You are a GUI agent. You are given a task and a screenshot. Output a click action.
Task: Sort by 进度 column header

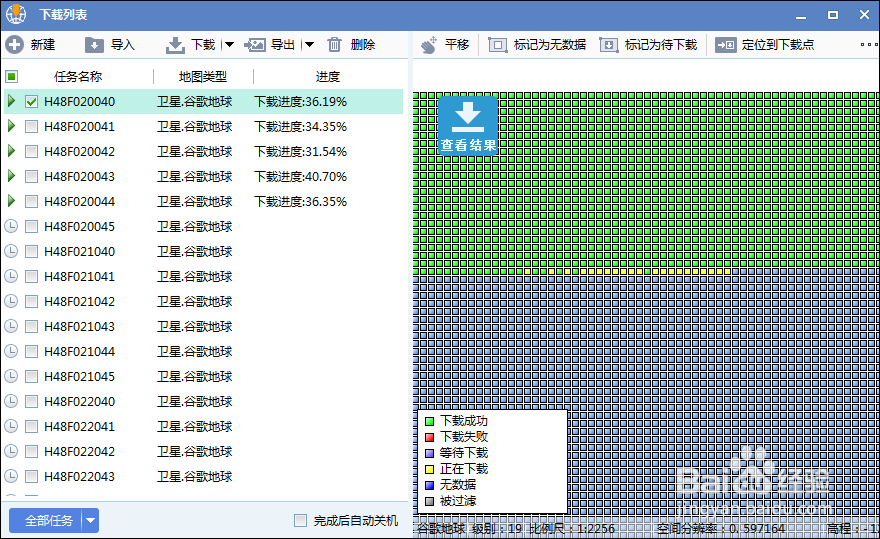(x=328, y=76)
